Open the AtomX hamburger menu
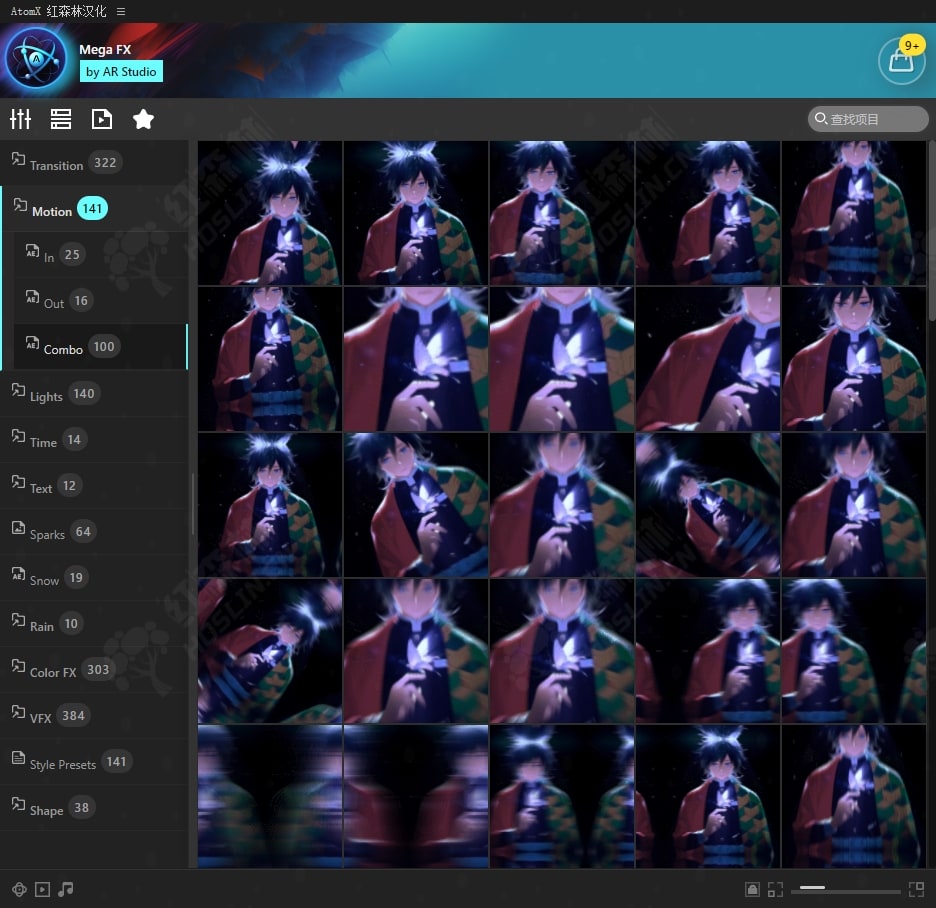The height and width of the screenshot is (908, 936). coord(121,11)
